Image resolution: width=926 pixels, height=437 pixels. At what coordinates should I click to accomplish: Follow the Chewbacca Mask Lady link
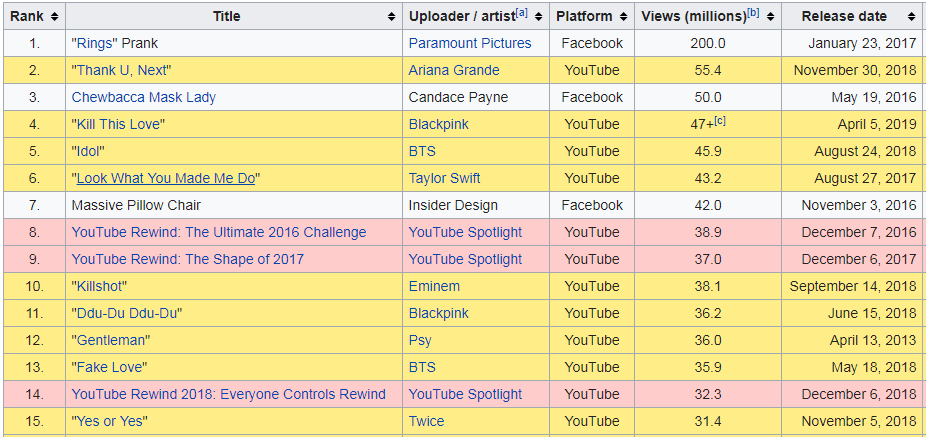[x=144, y=97]
